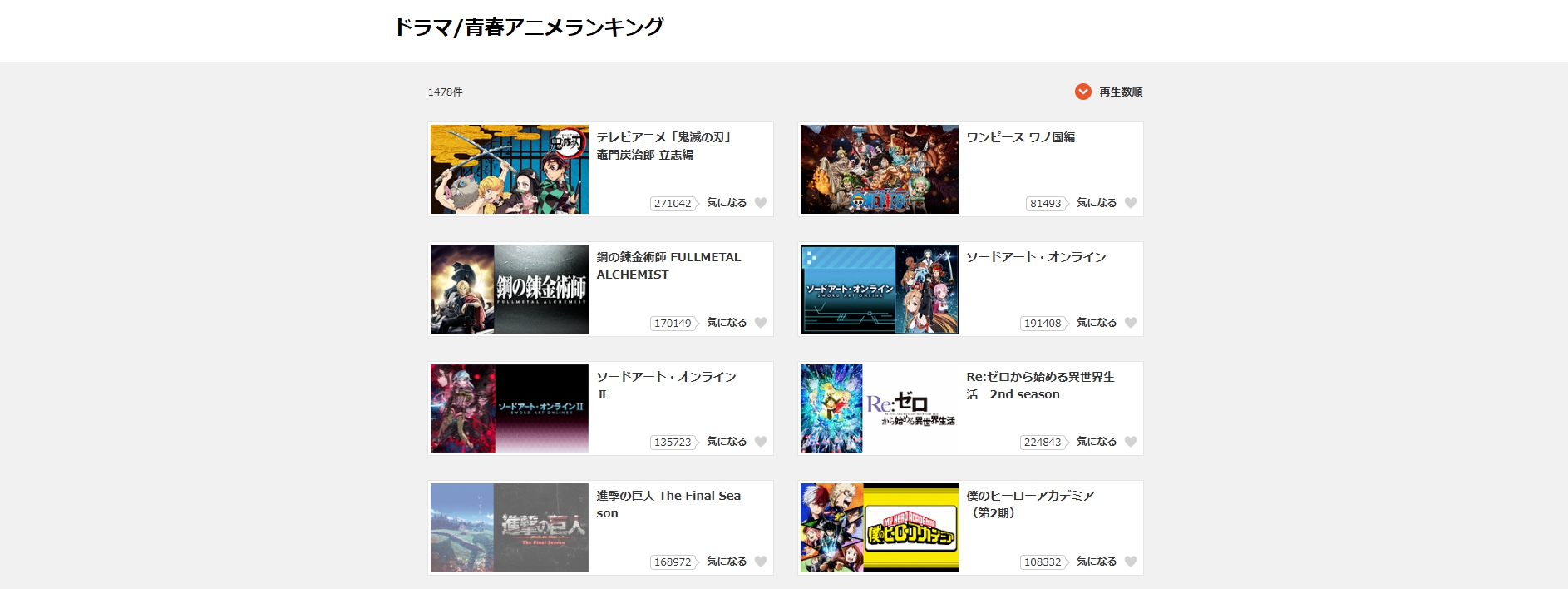
Task: Click the 気になる label for ソードアート・オンライン II
Action: tap(727, 442)
